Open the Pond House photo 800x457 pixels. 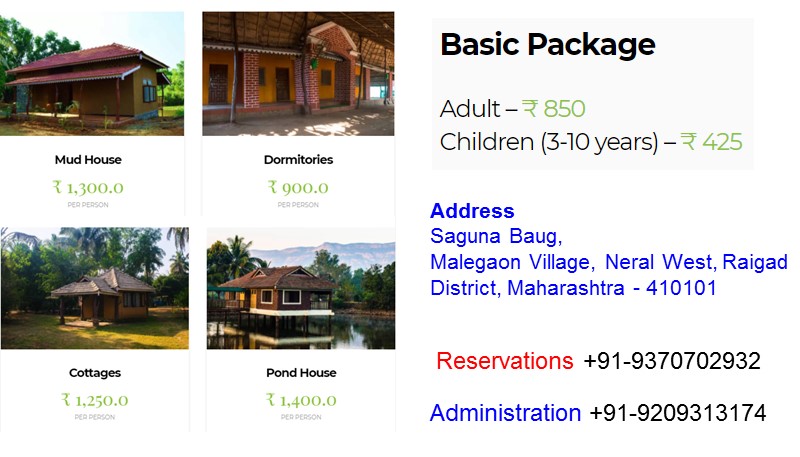[301, 288]
